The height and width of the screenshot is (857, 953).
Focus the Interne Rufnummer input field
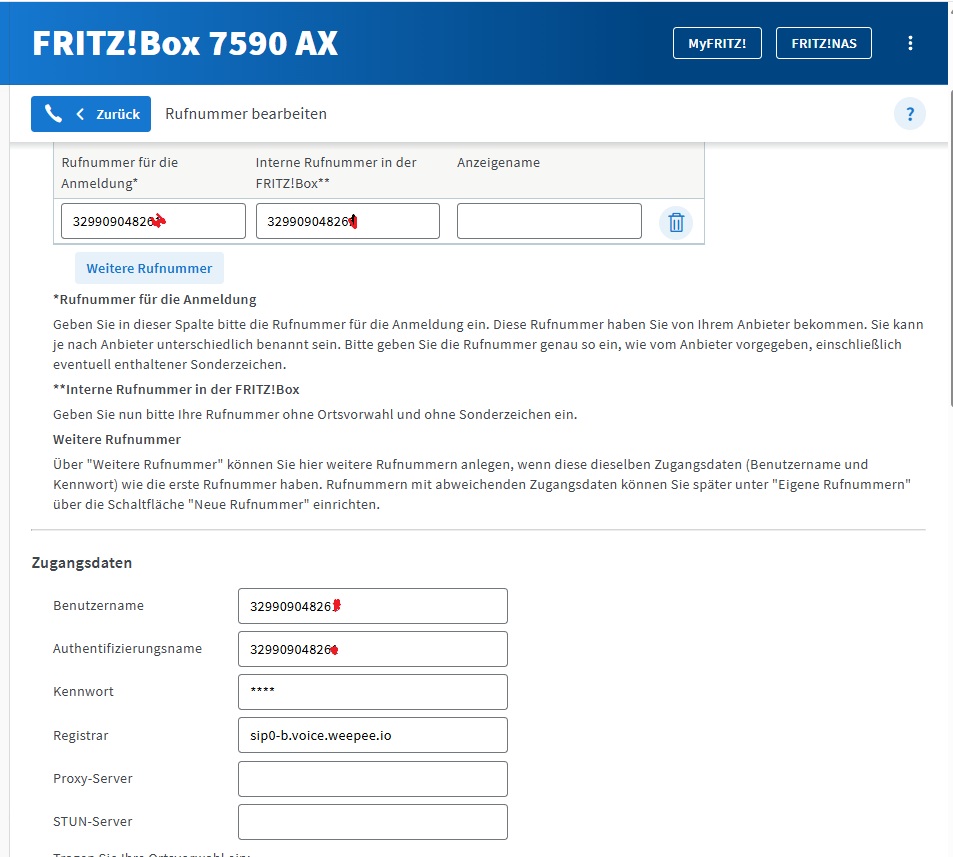tap(348, 221)
